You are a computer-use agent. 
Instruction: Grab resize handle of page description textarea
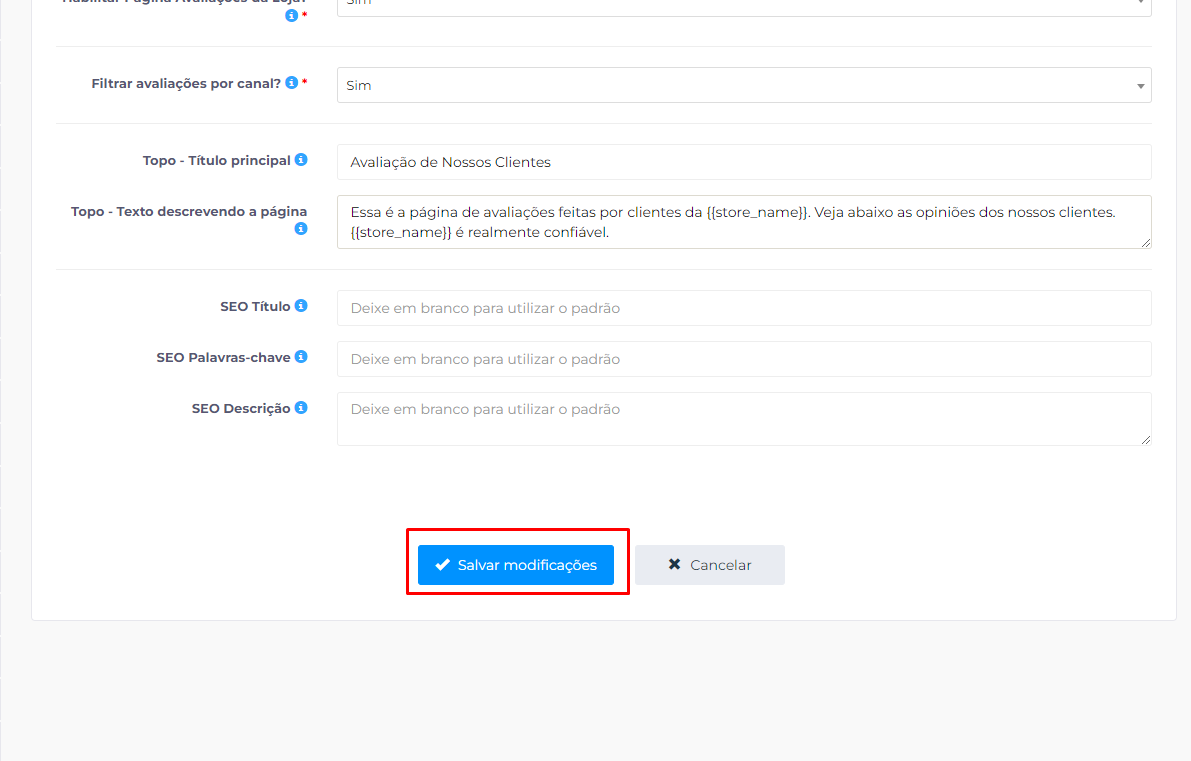click(x=1145, y=242)
